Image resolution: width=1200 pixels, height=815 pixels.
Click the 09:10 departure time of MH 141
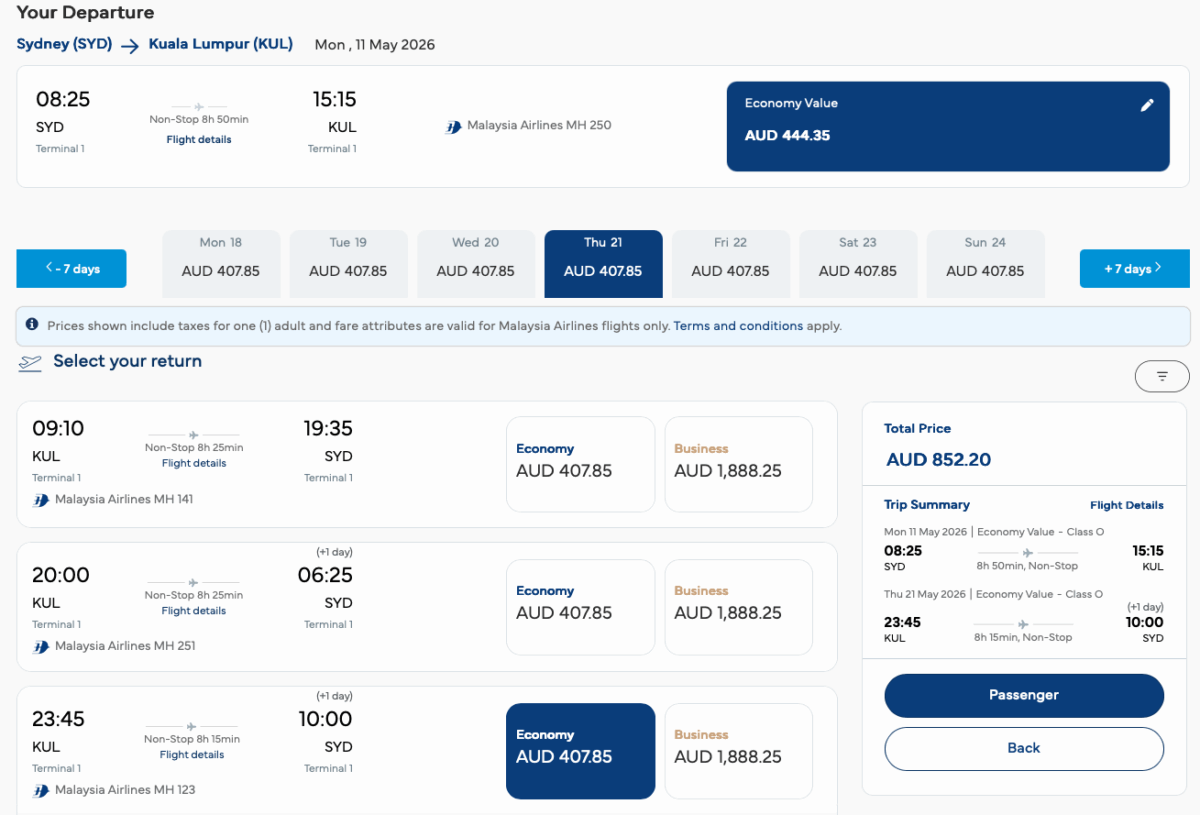[58, 429]
